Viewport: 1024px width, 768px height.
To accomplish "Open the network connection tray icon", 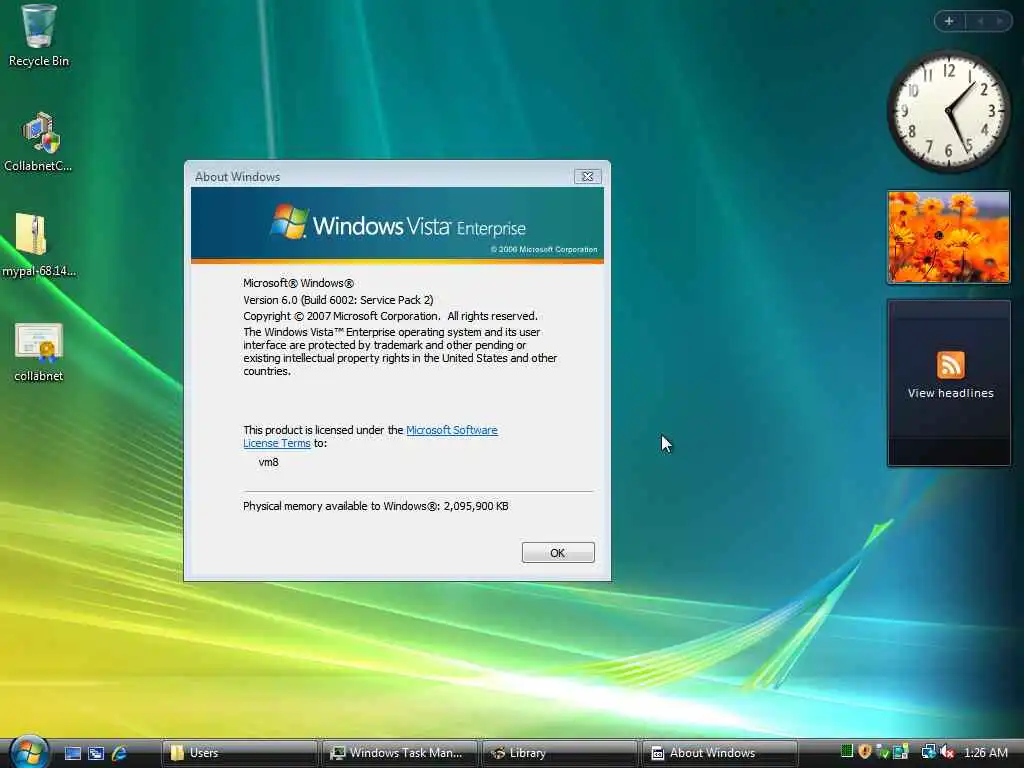I will [x=929, y=752].
